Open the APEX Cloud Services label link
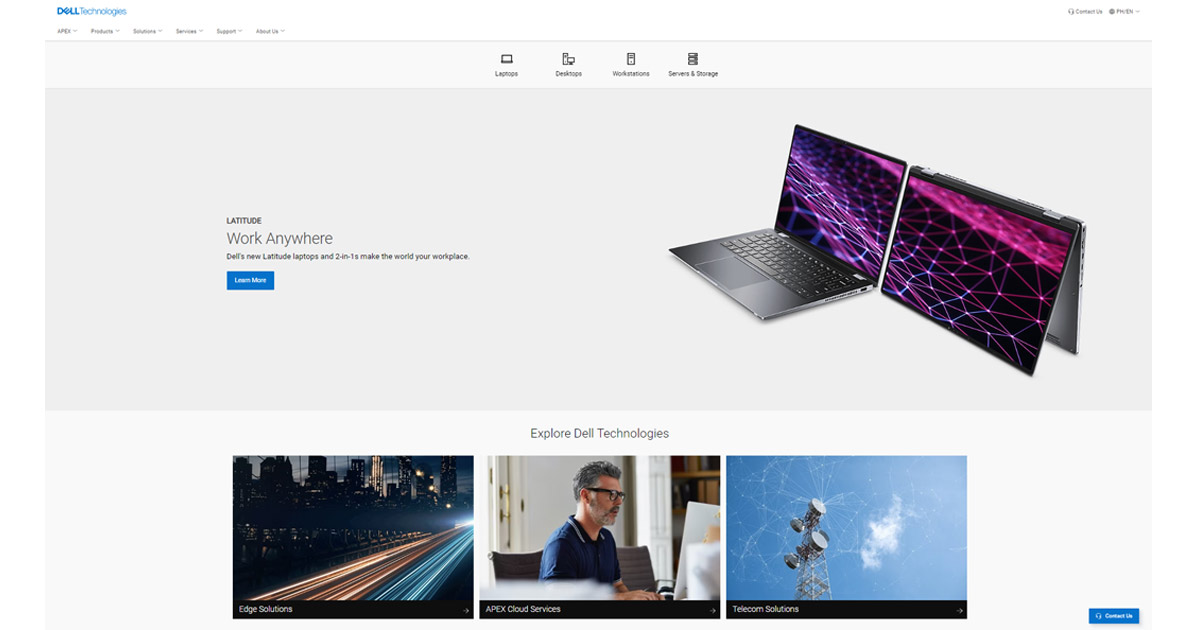The width and height of the screenshot is (1200, 630). pyautogui.click(x=523, y=609)
